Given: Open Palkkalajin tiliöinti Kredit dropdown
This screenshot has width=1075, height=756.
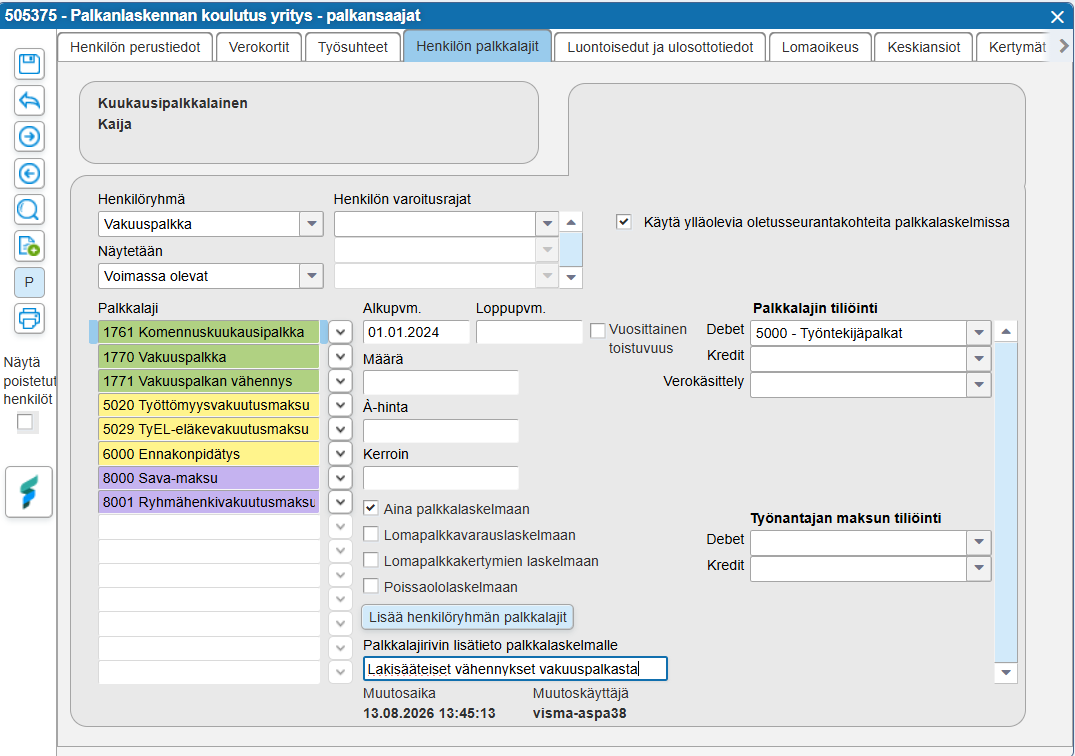Looking at the screenshot, I should click(x=978, y=359).
